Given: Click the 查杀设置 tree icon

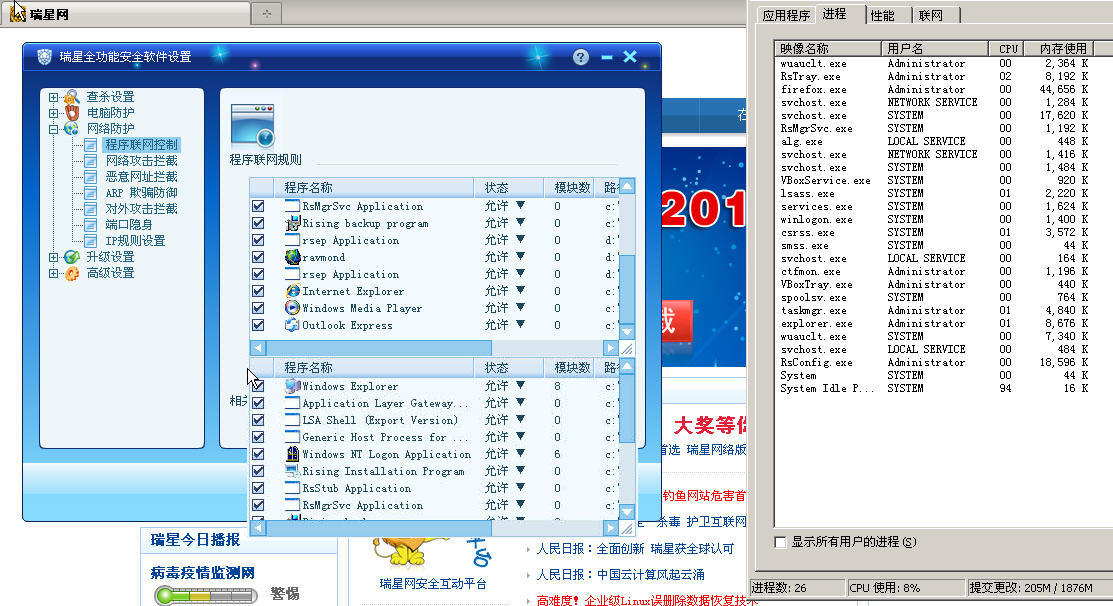Looking at the screenshot, I should point(72,97).
